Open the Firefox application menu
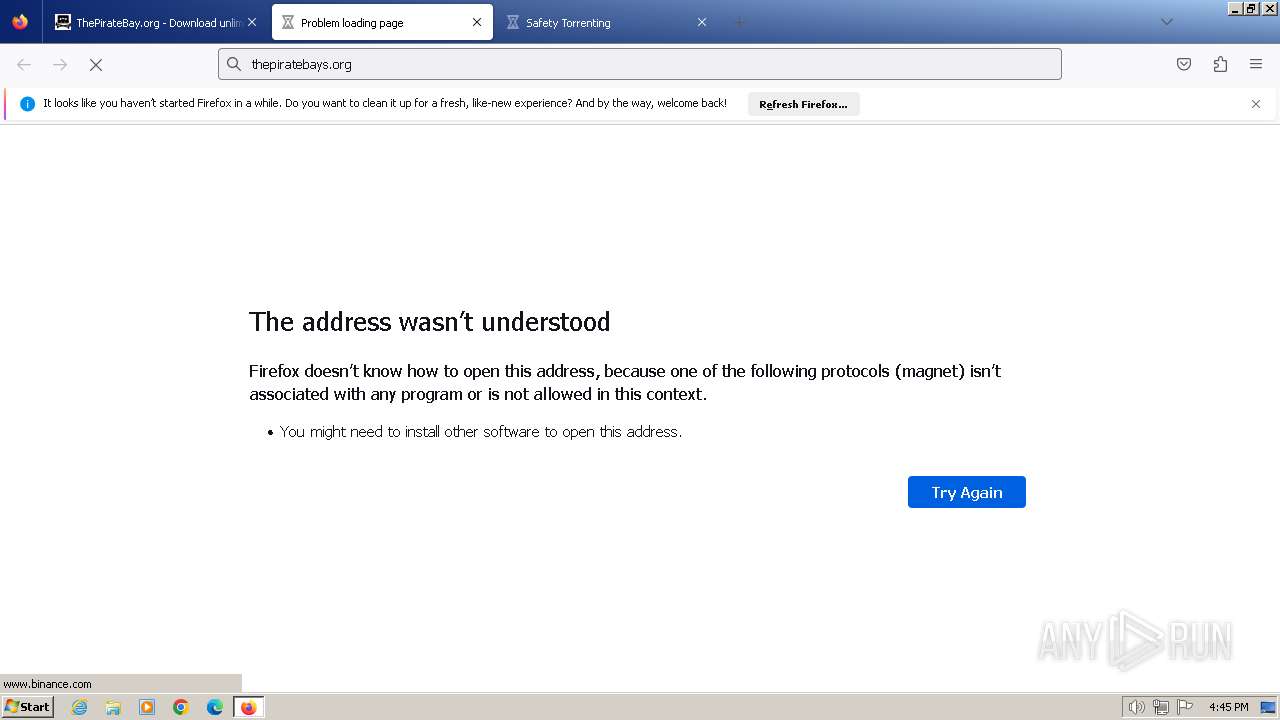The image size is (1280, 720). click(1256, 64)
